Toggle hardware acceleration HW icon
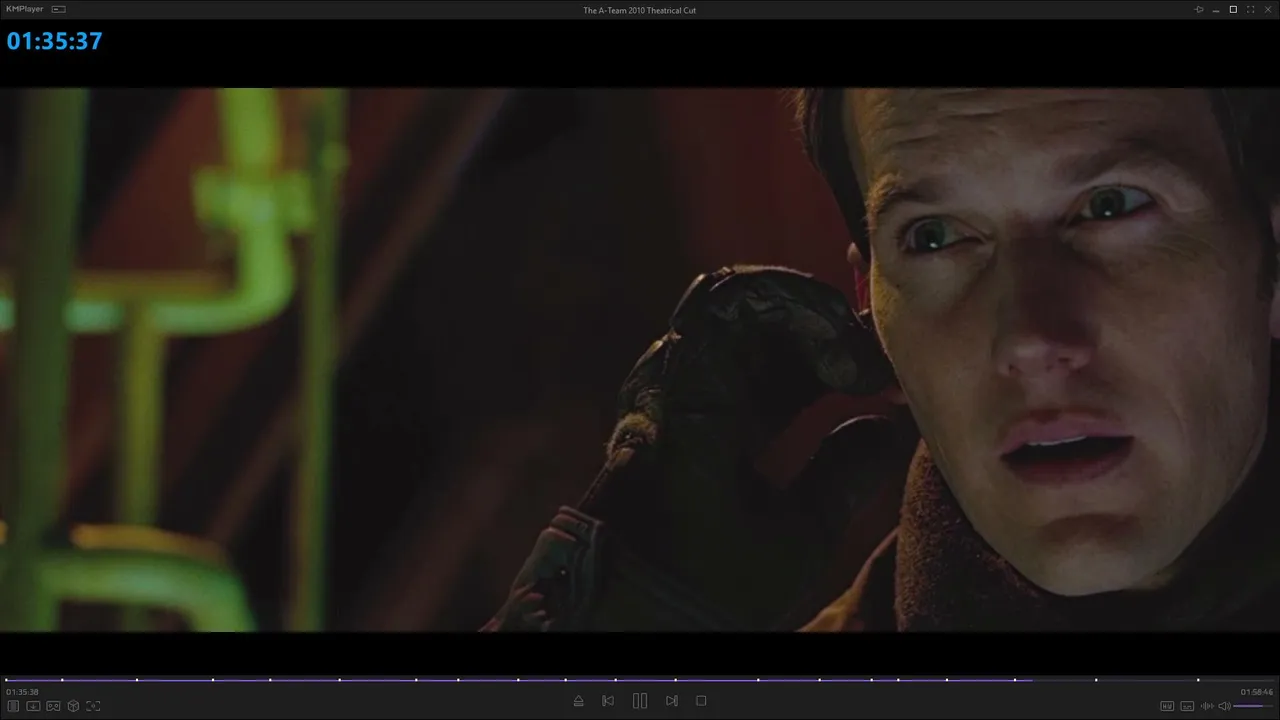Viewport: 1280px width, 720px height. pyautogui.click(x=1167, y=706)
